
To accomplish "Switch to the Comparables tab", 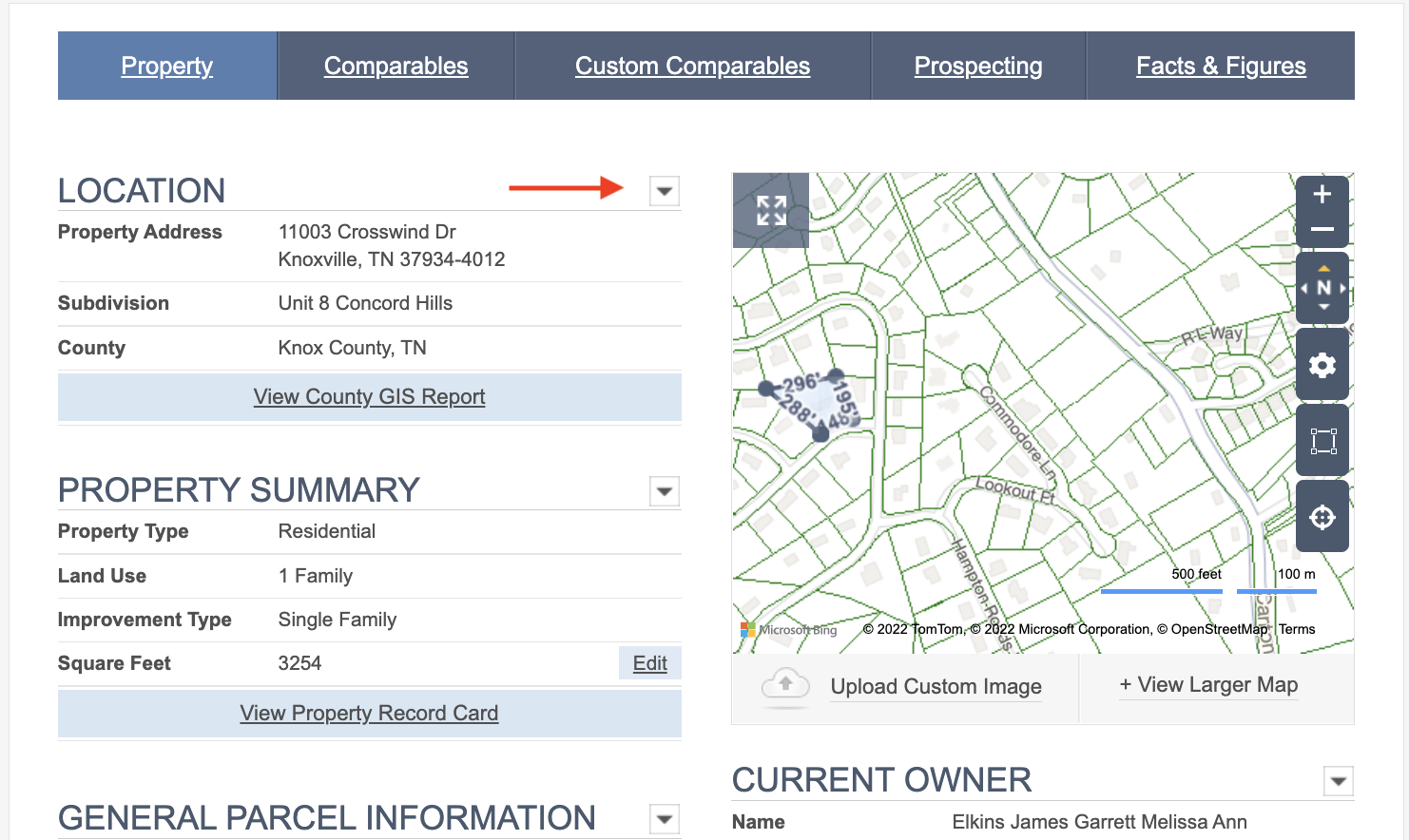I will [396, 66].
